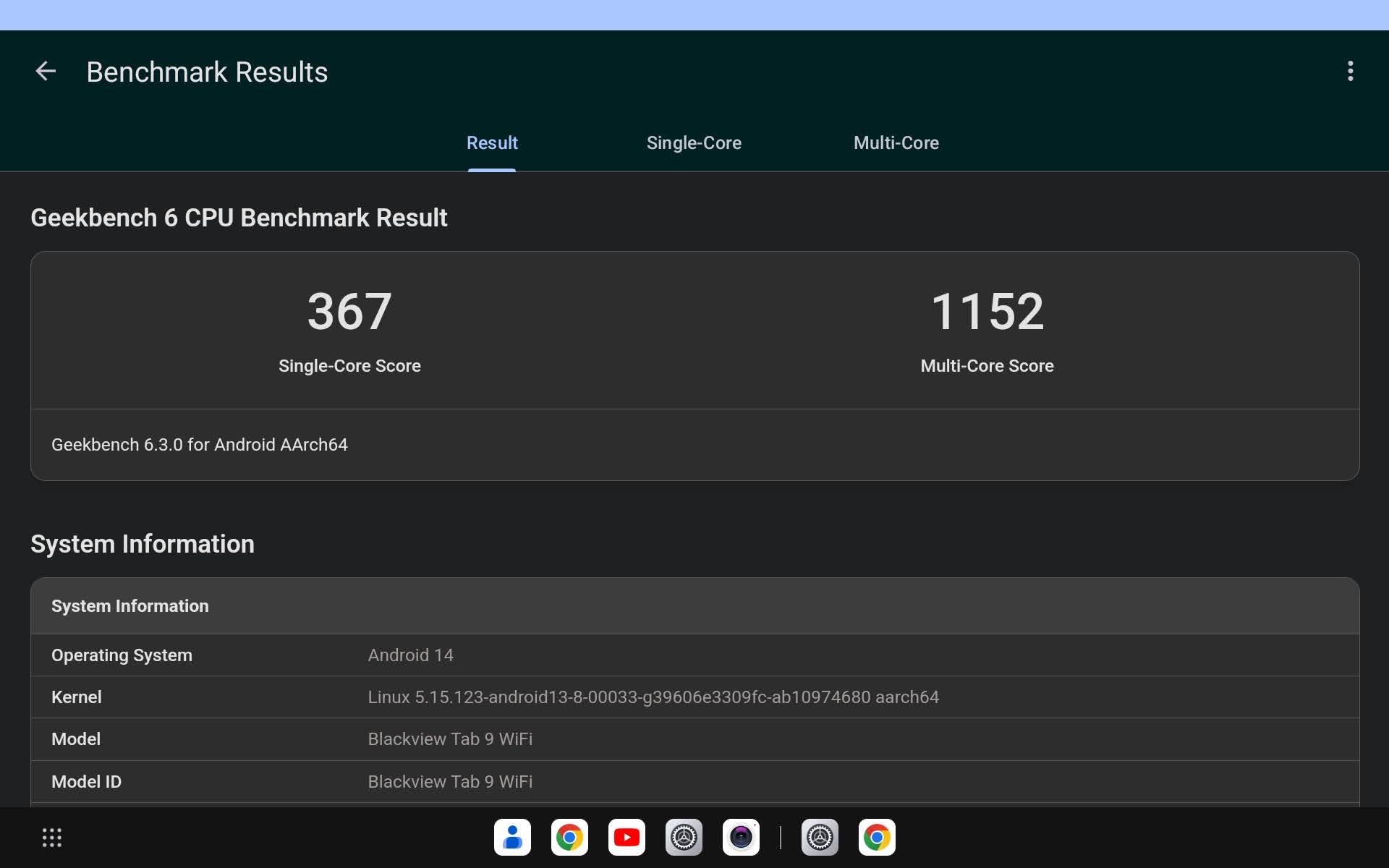Open the recent Chrome icon after divider

point(877,838)
